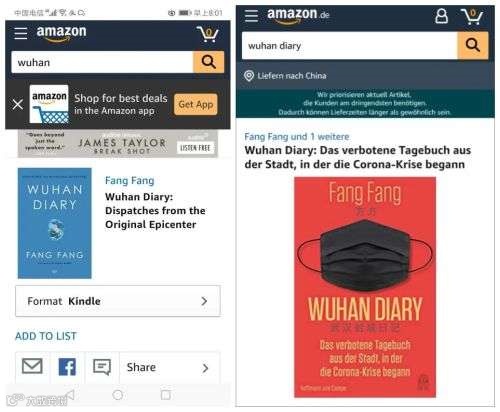Expand the Share options chevron
This screenshot has width=500, height=412.
[x=205, y=368]
